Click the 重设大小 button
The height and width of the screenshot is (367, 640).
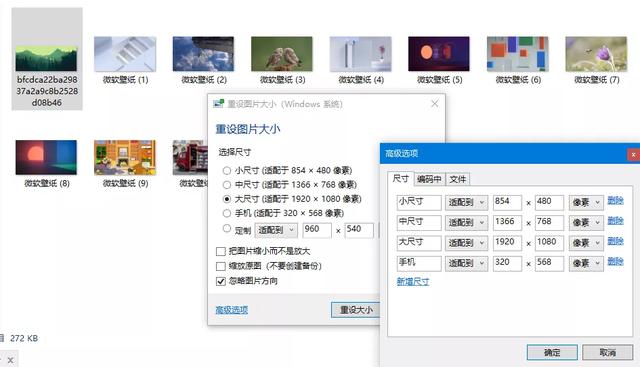click(x=356, y=310)
